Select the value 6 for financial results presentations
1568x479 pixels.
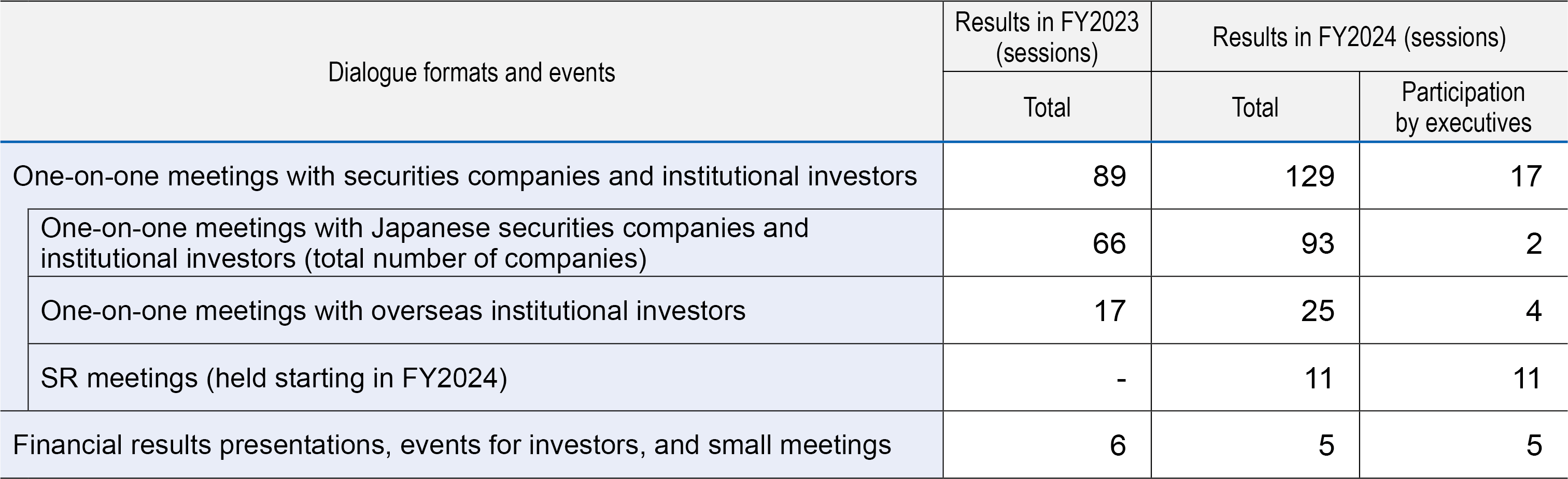tap(1118, 445)
